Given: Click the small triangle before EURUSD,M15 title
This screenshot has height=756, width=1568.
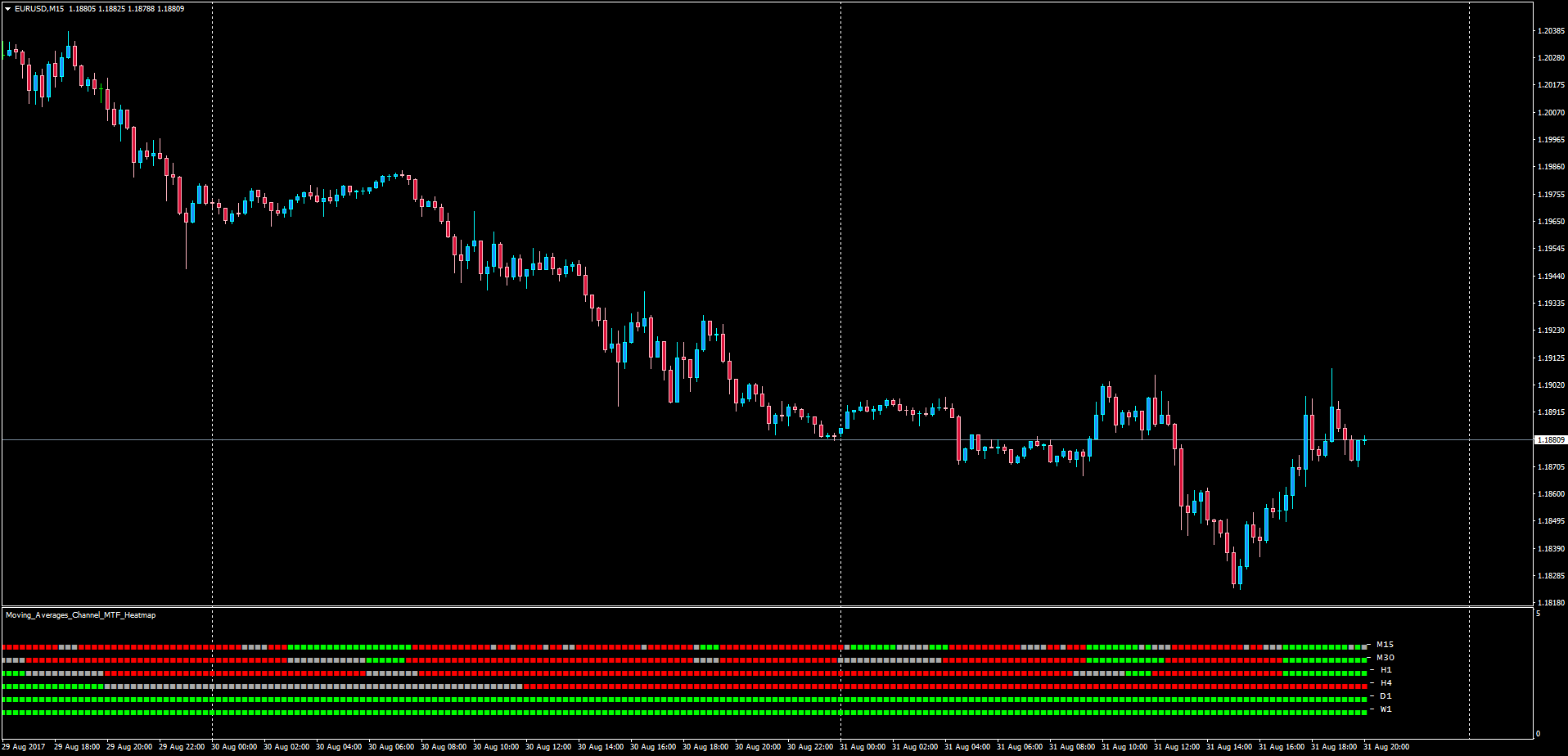Looking at the screenshot, I should pyautogui.click(x=7, y=9).
